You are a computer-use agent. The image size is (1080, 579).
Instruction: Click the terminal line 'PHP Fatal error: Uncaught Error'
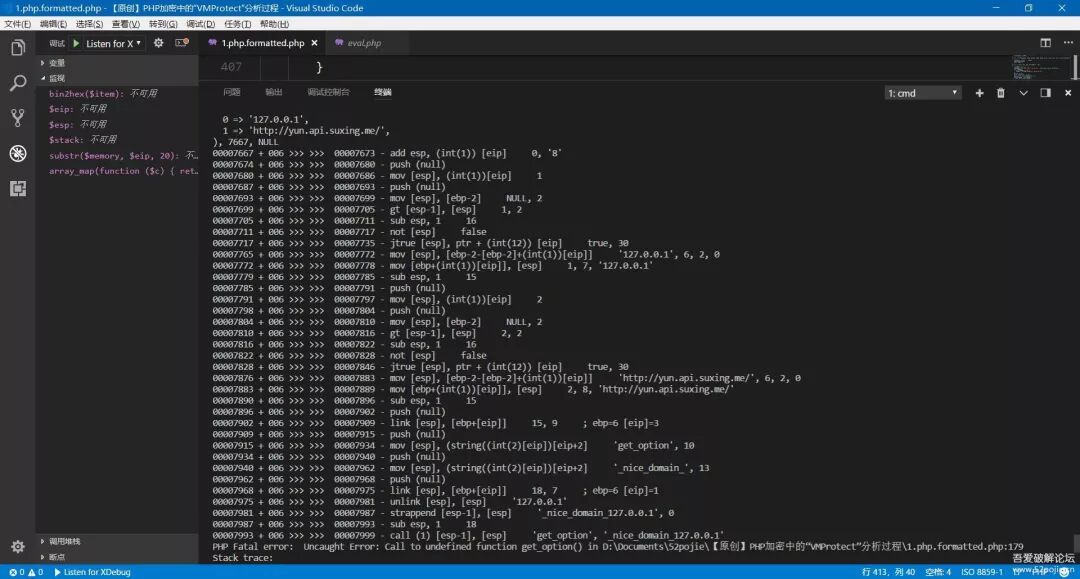(x=618, y=547)
